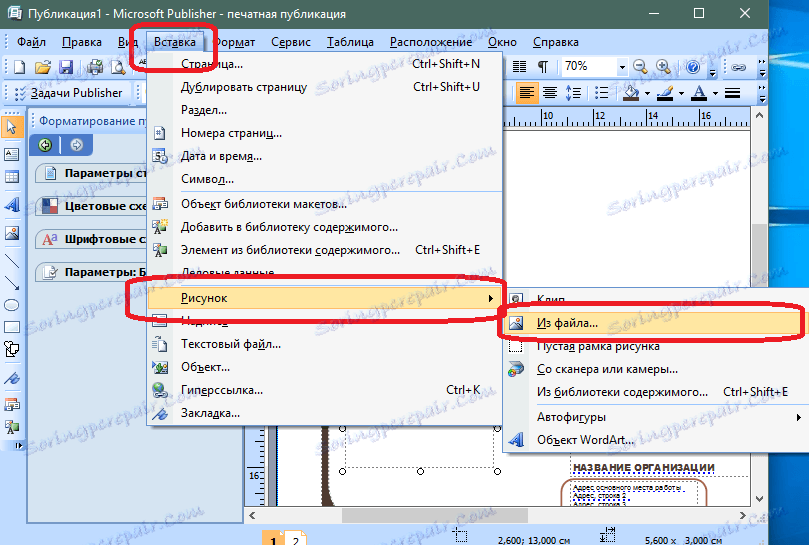Viewport: 809px width, 545px height.
Task: Click the Print Preview icon
Action: click(x=118, y=67)
